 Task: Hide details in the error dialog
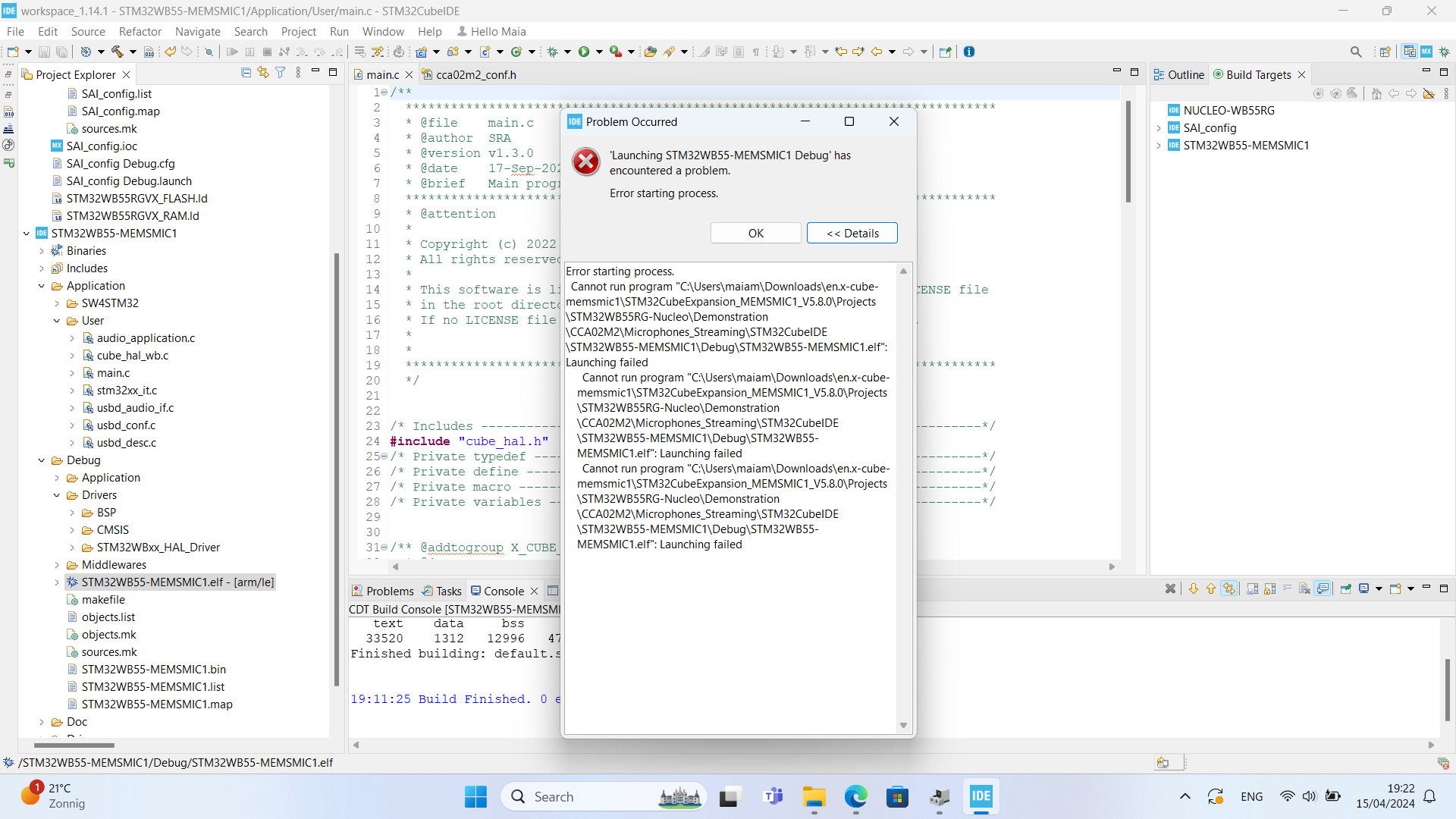(x=852, y=234)
